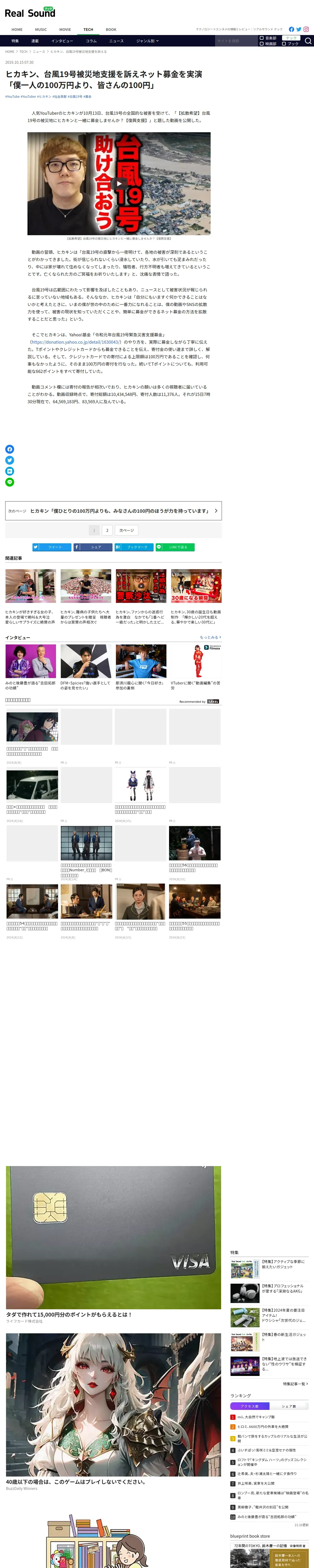This screenshot has width=314, height=1568.
Task: Open the MUSIC tab
Action: (41, 29)
